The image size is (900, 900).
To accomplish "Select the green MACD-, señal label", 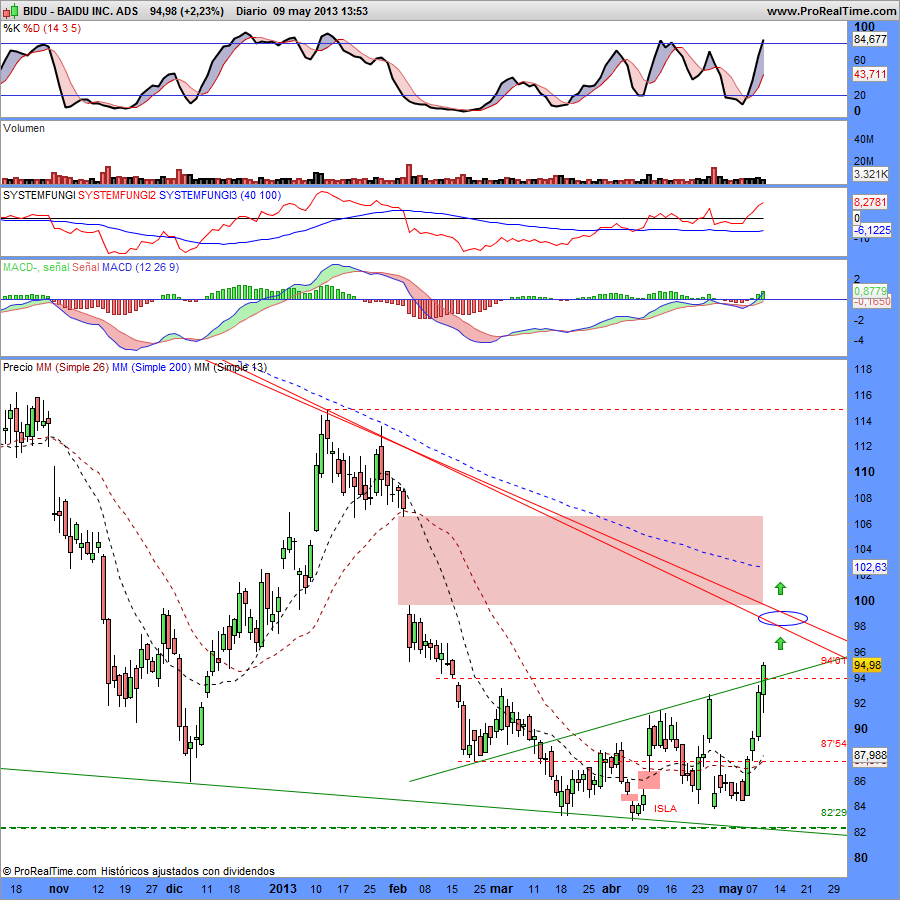I will (36, 267).
